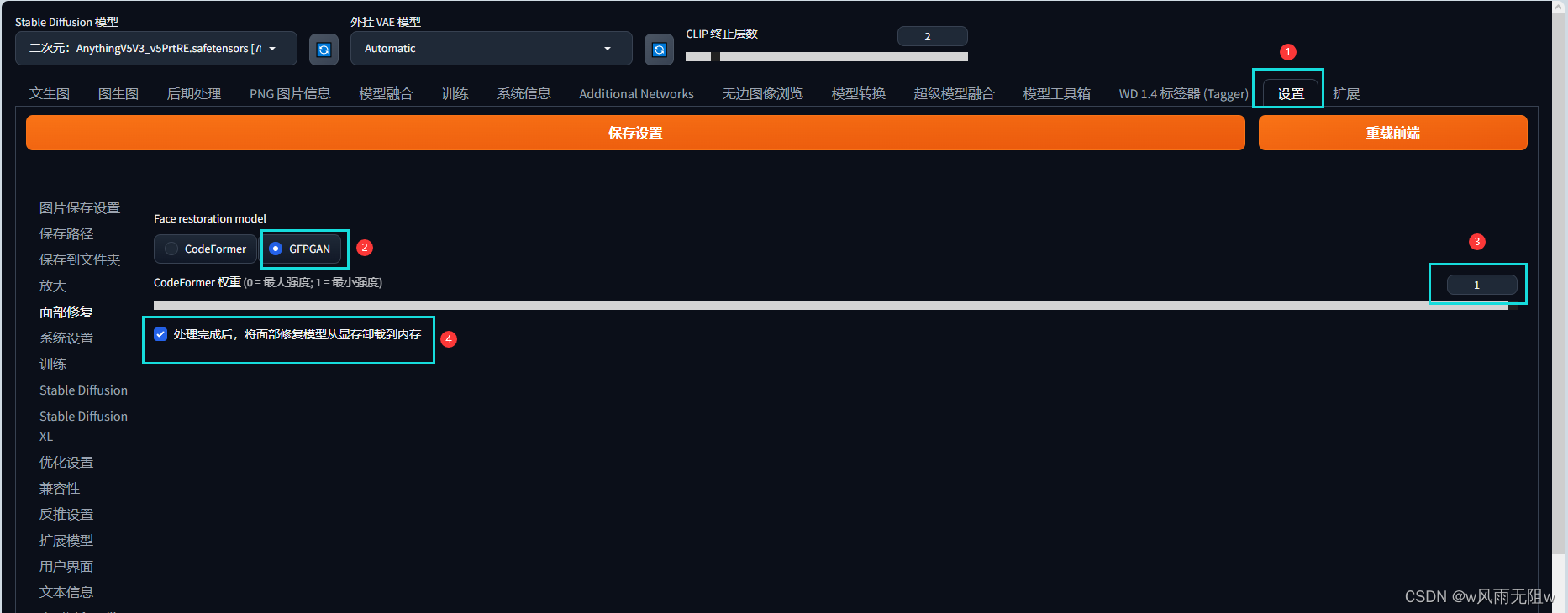Switch to the 无边图像浏览 tab
The height and width of the screenshot is (613, 1568).
click(762, 93)
